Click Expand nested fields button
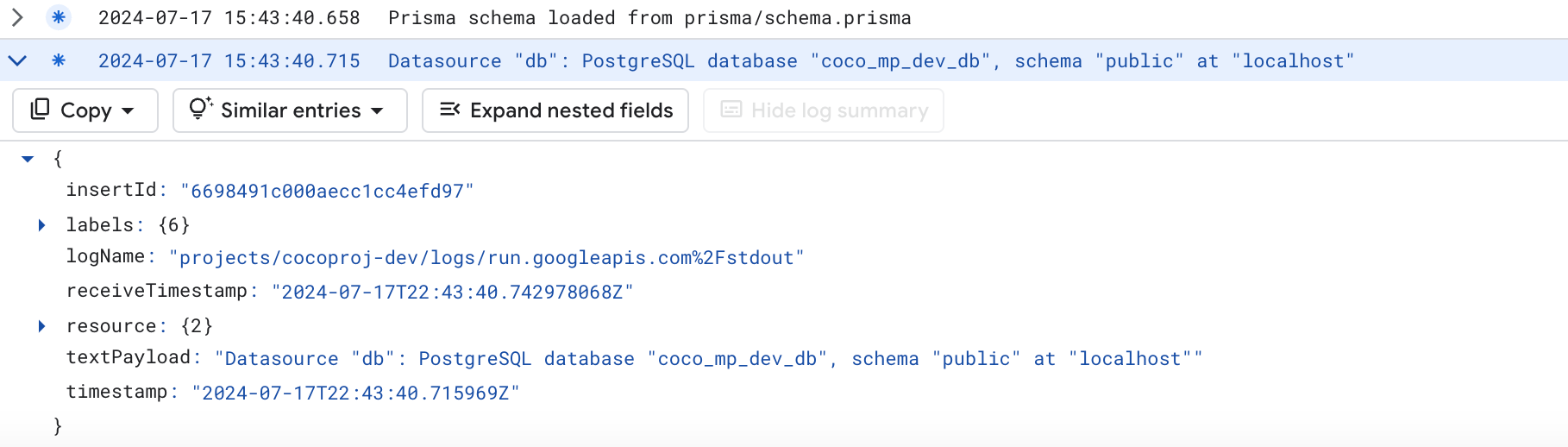Viewport: 1568px width, 447px height. (x=555, y=110)
